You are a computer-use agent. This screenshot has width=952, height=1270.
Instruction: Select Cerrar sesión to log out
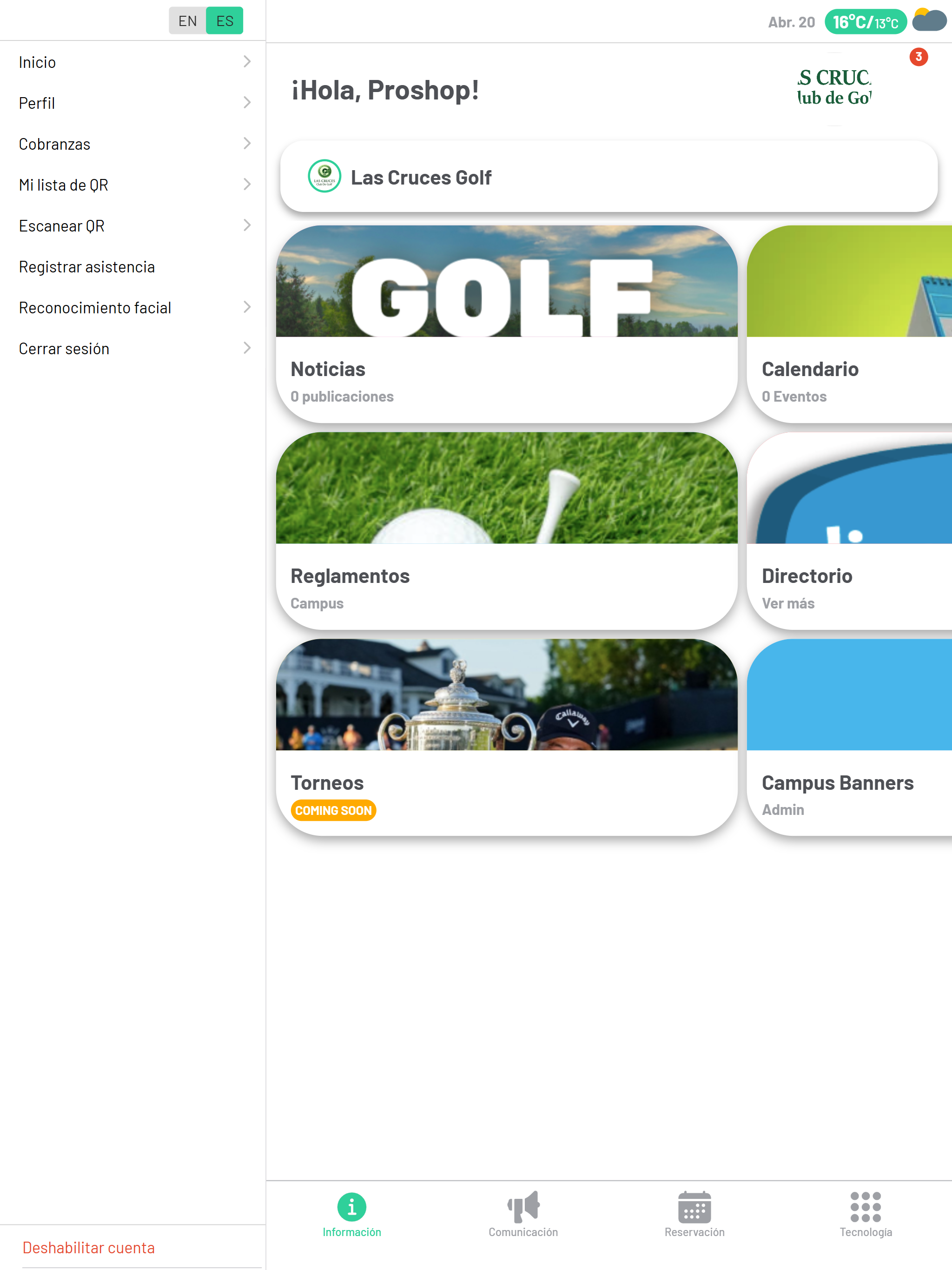tap(132, 349)
